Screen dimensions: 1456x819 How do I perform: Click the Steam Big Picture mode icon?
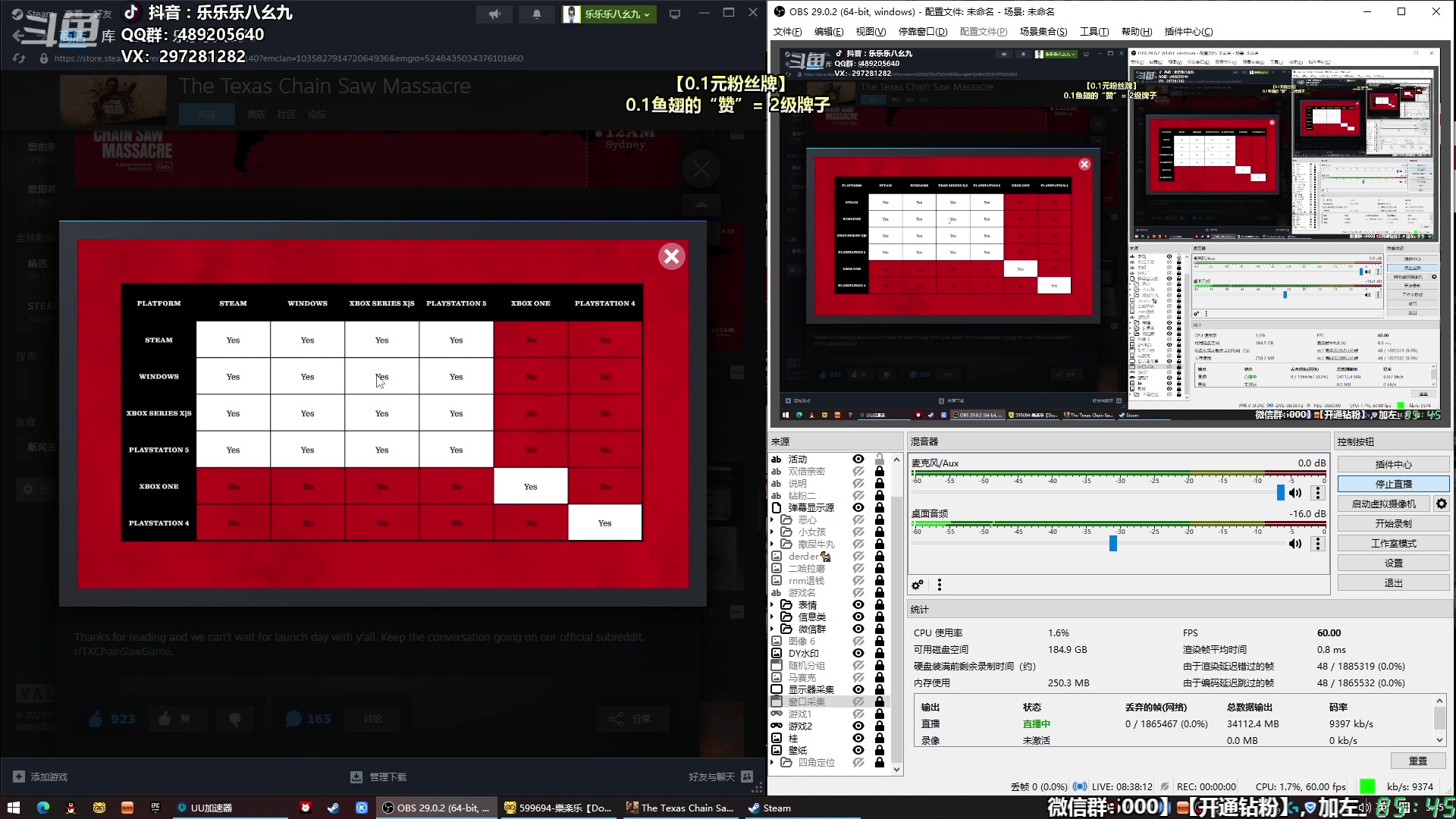(x=675, y=14)
